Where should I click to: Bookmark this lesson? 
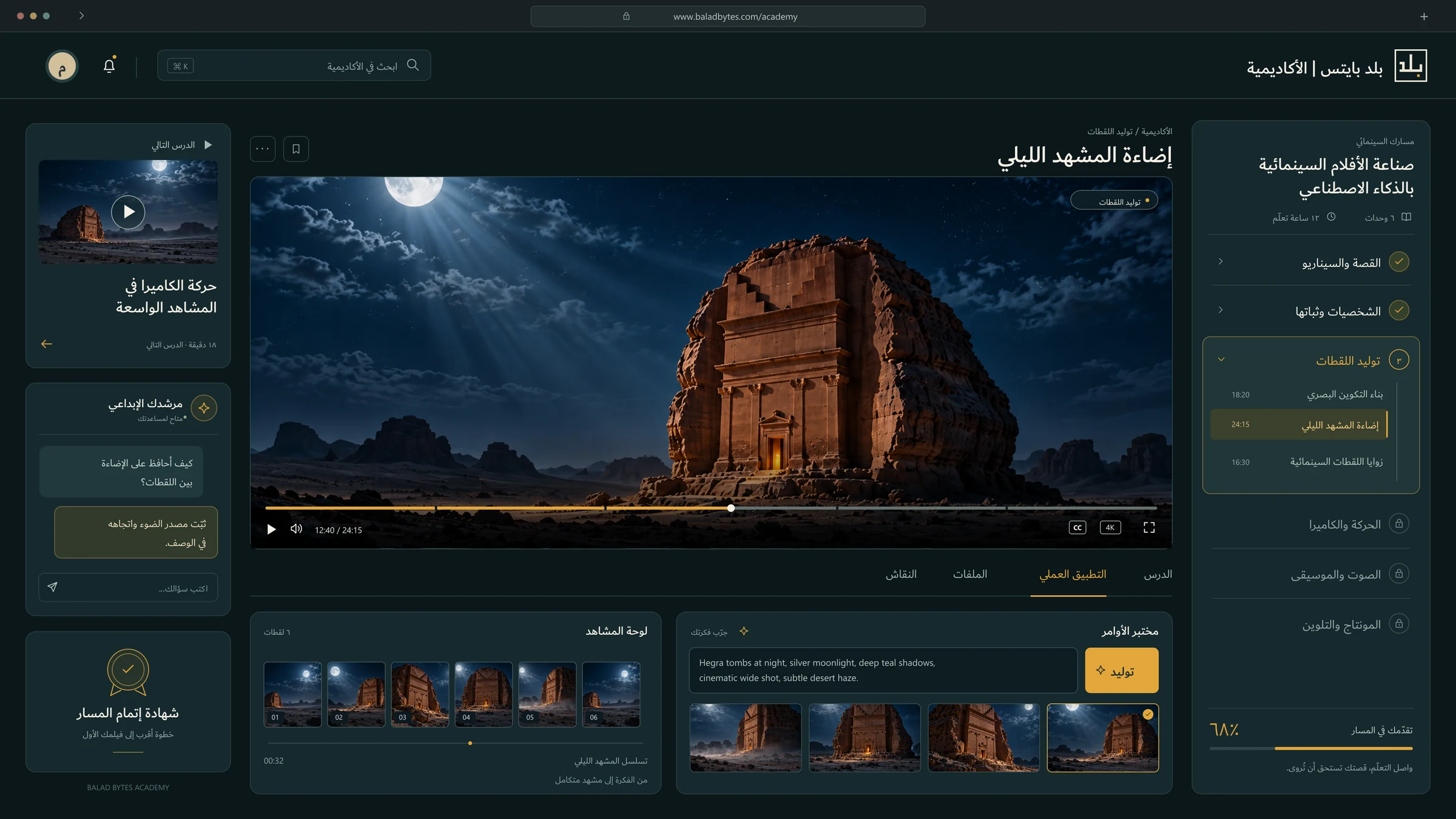tap(296, 149)
